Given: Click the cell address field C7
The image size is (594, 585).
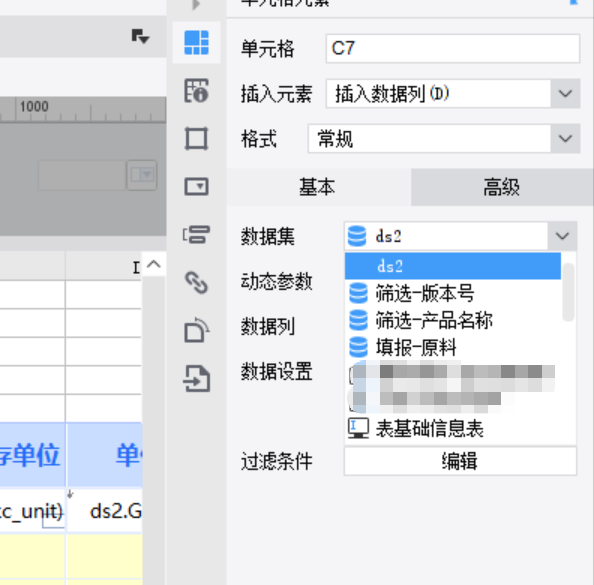Looking at the screenshot, I should pos(452,48).
